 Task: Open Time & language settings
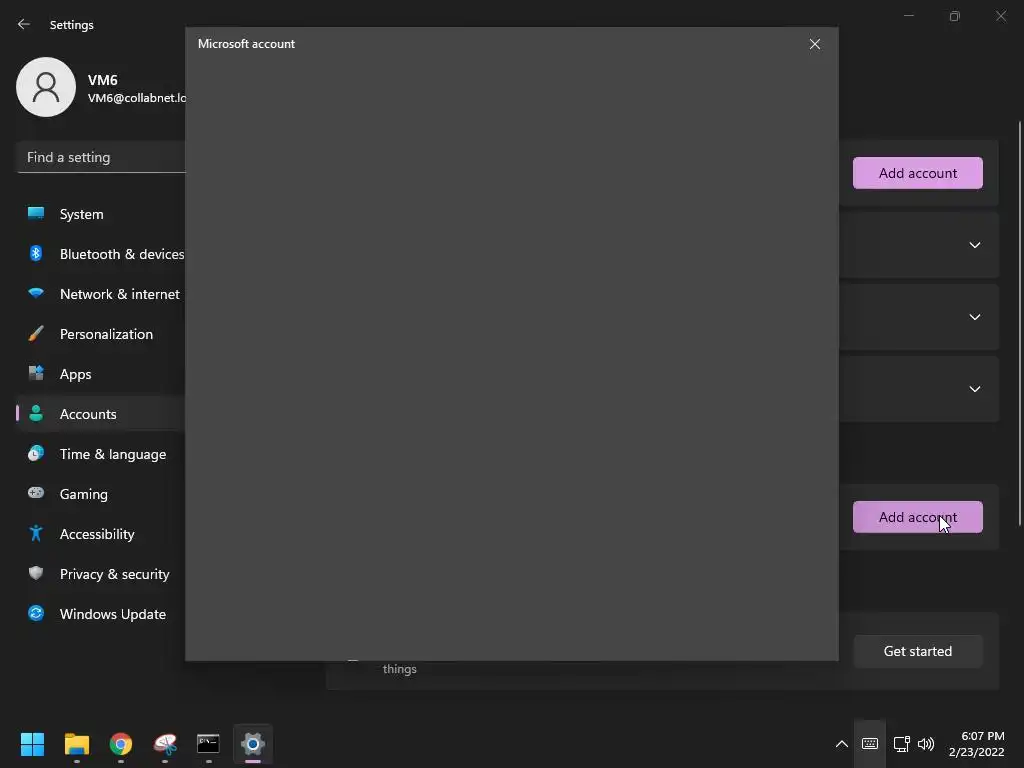[101, 454]
